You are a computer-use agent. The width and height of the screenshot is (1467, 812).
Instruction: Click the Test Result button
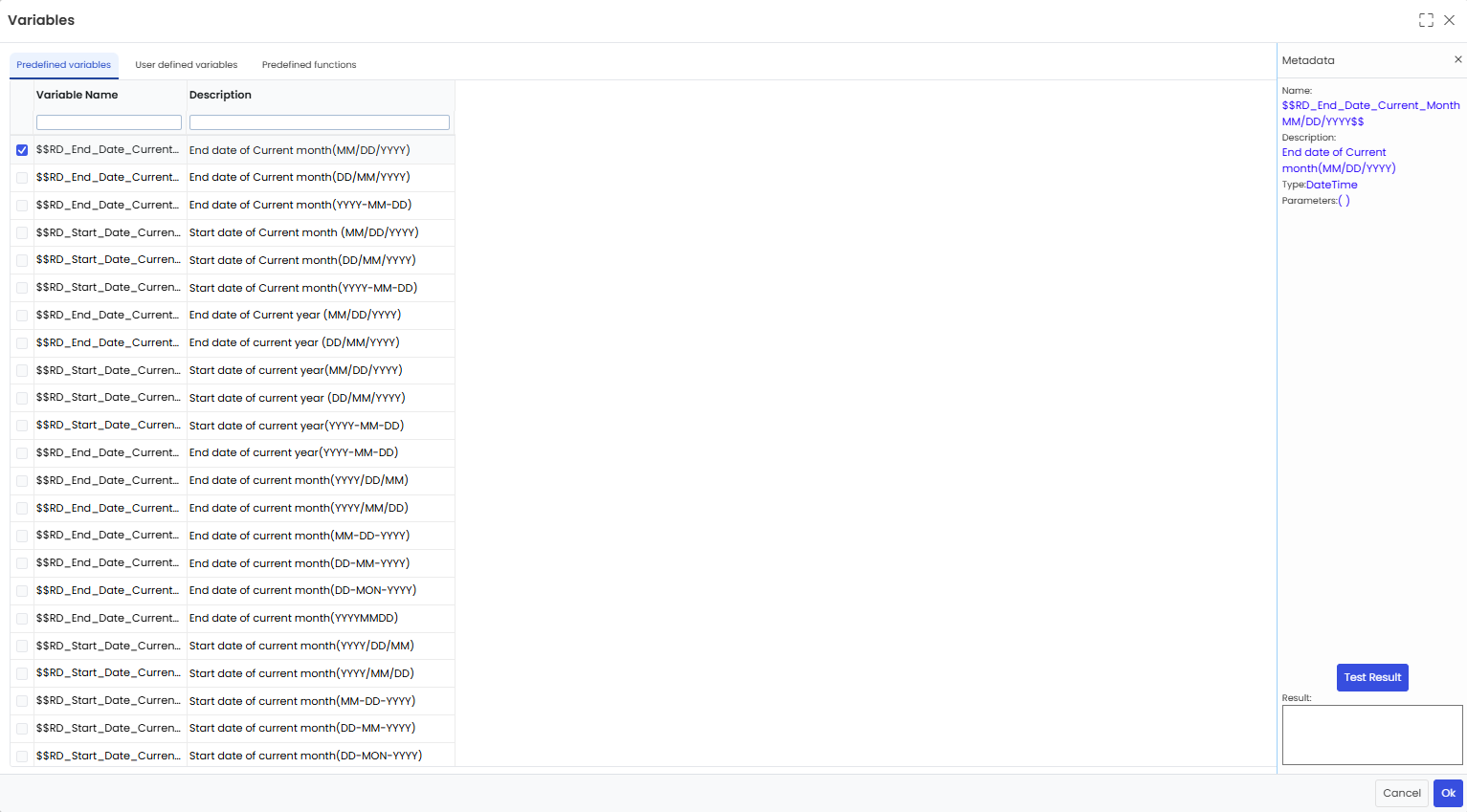click(1372, 677)
